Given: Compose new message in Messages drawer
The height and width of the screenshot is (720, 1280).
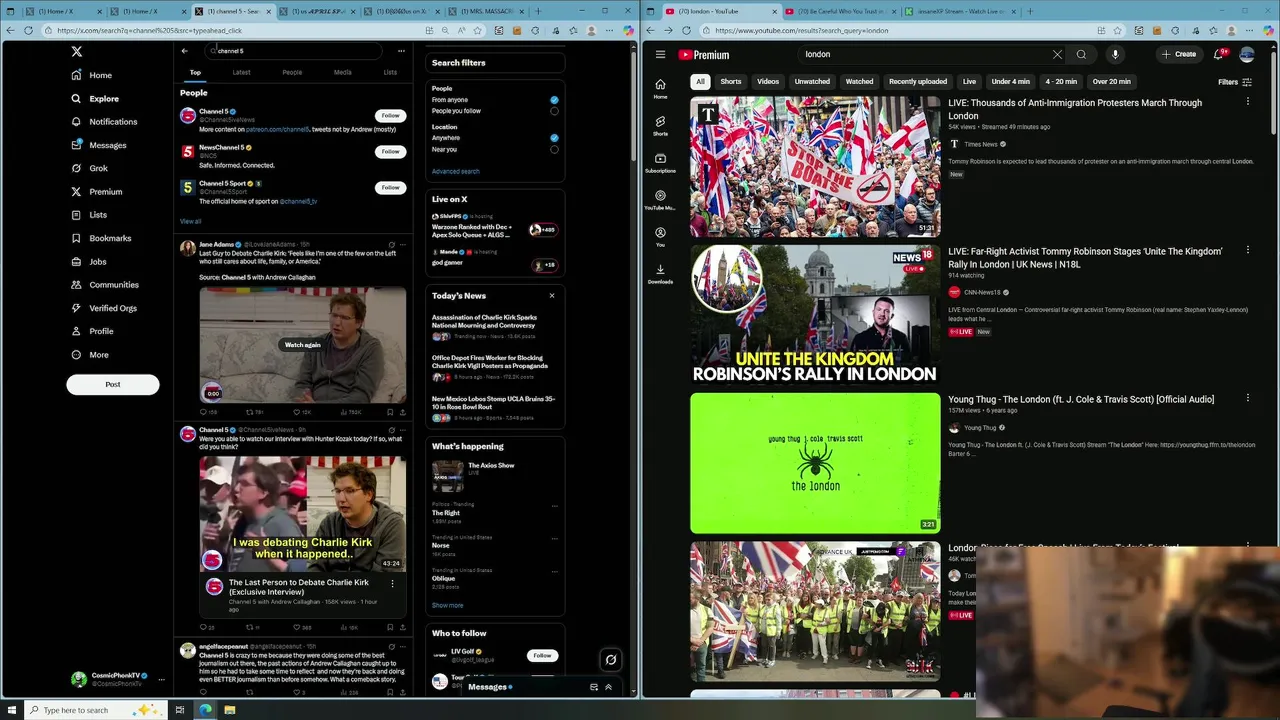Looking at the screenshot, I should pos(593,687).
